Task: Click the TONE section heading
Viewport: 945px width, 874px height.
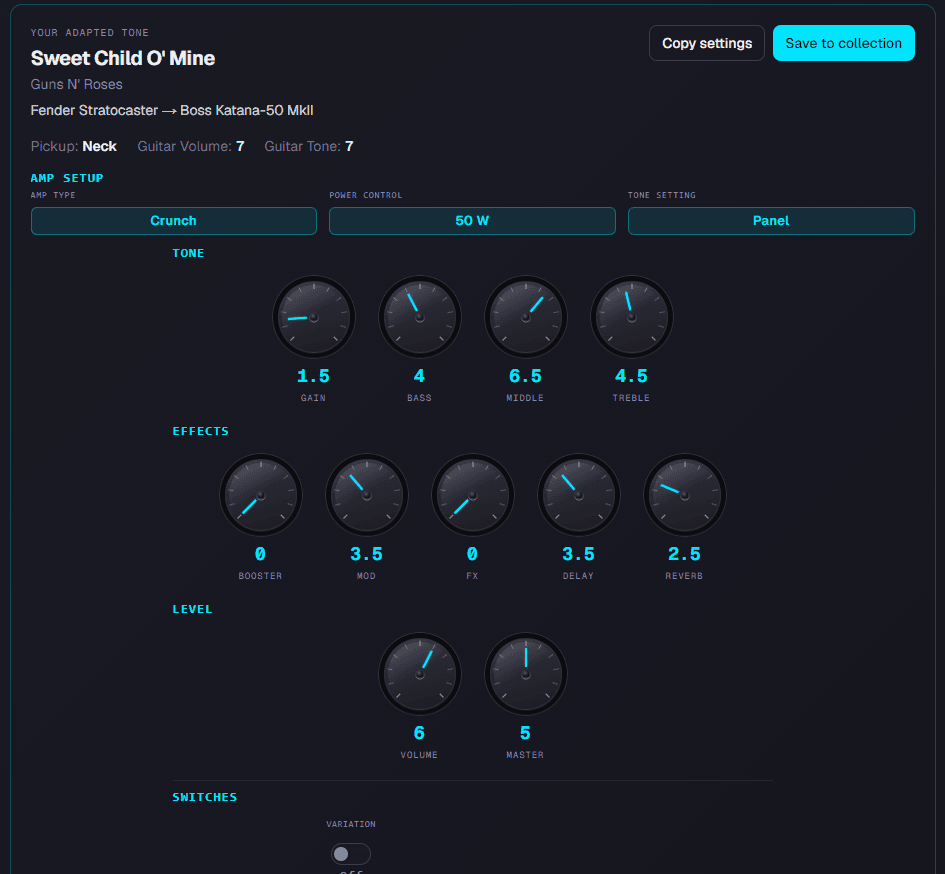Action: pos(188,253)
